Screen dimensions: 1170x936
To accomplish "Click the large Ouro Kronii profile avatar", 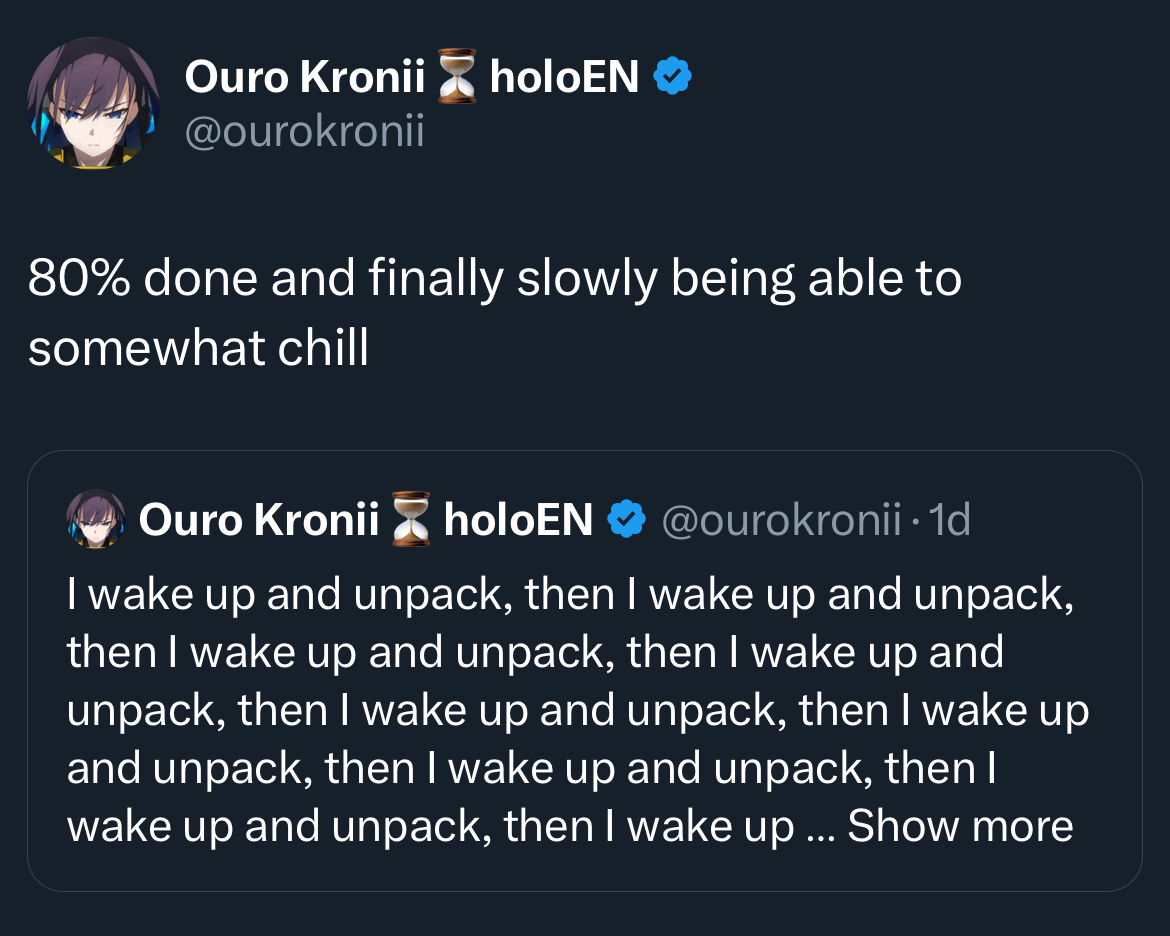I will [93, 103].
